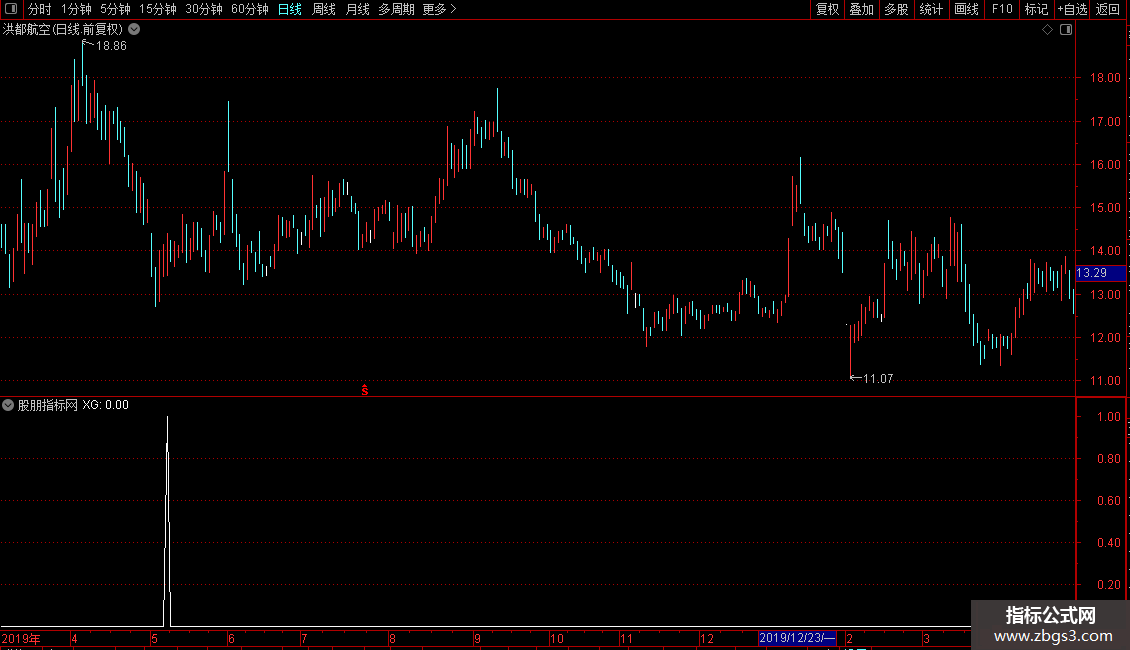This screenshot has width=1130, height=650.
Task: Click the 2019/12/23 date label
Action: [x=797, y=638]
